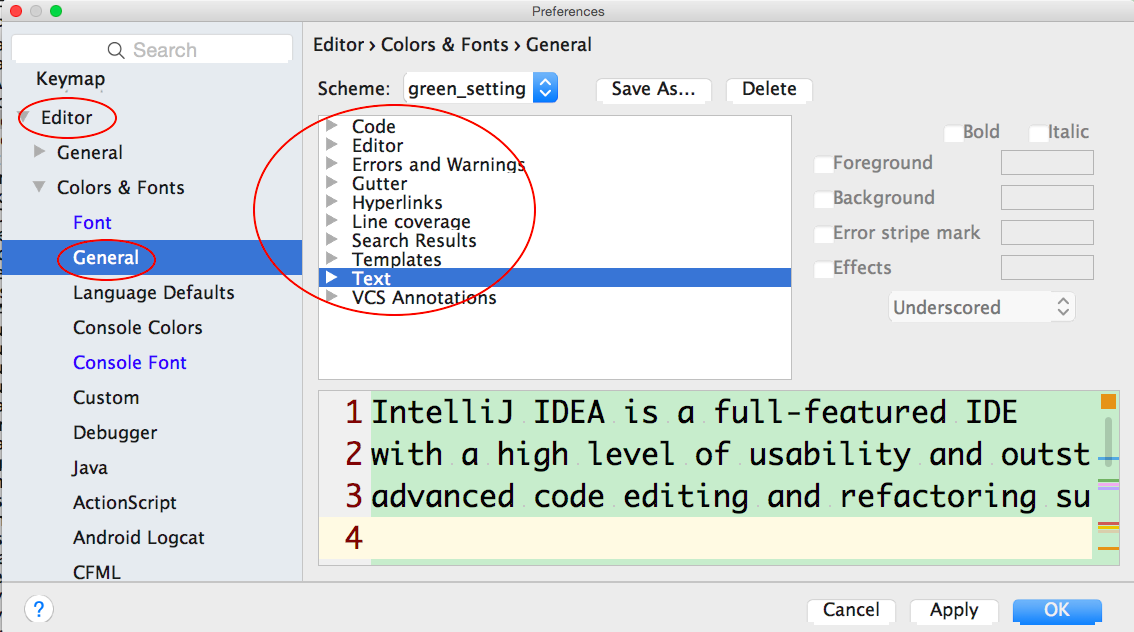This screenshot has width=1134, height=632.
Task: Collapse the Colors & Fonts node
Action: tap(40, 187)
